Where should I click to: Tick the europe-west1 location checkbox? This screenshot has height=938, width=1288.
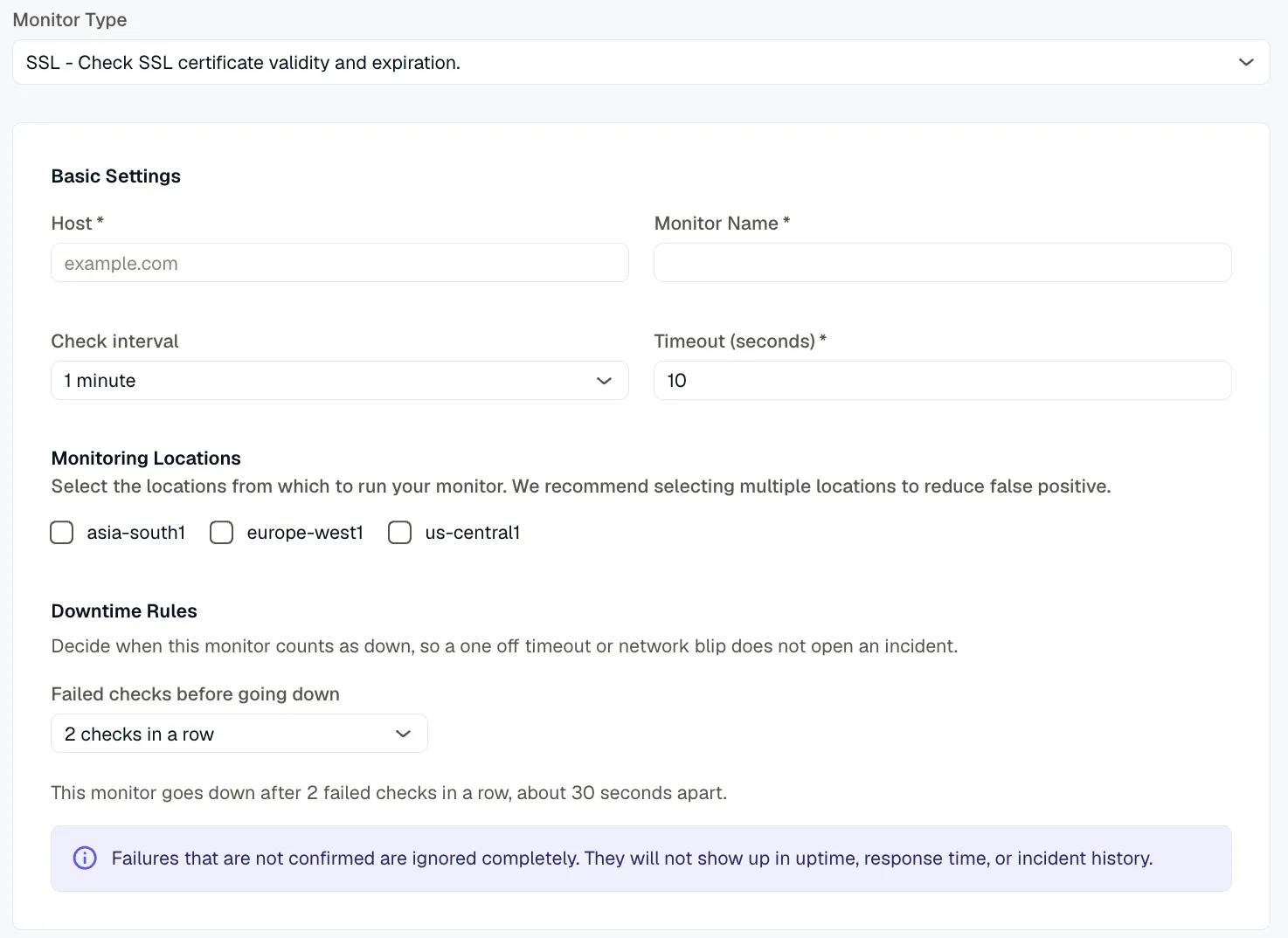click(x=222, y=533)
